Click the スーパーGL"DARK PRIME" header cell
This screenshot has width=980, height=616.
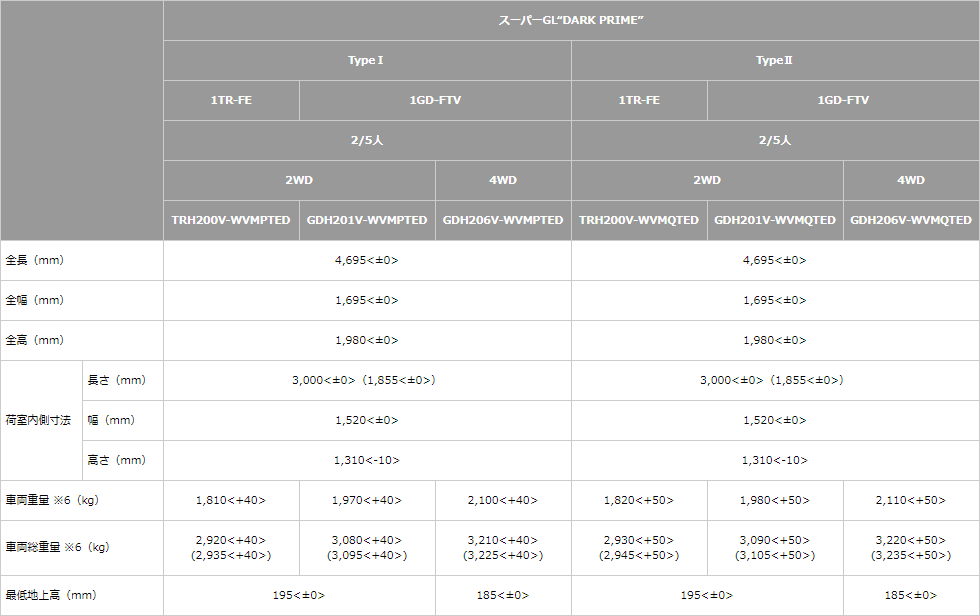coord(571,21)
